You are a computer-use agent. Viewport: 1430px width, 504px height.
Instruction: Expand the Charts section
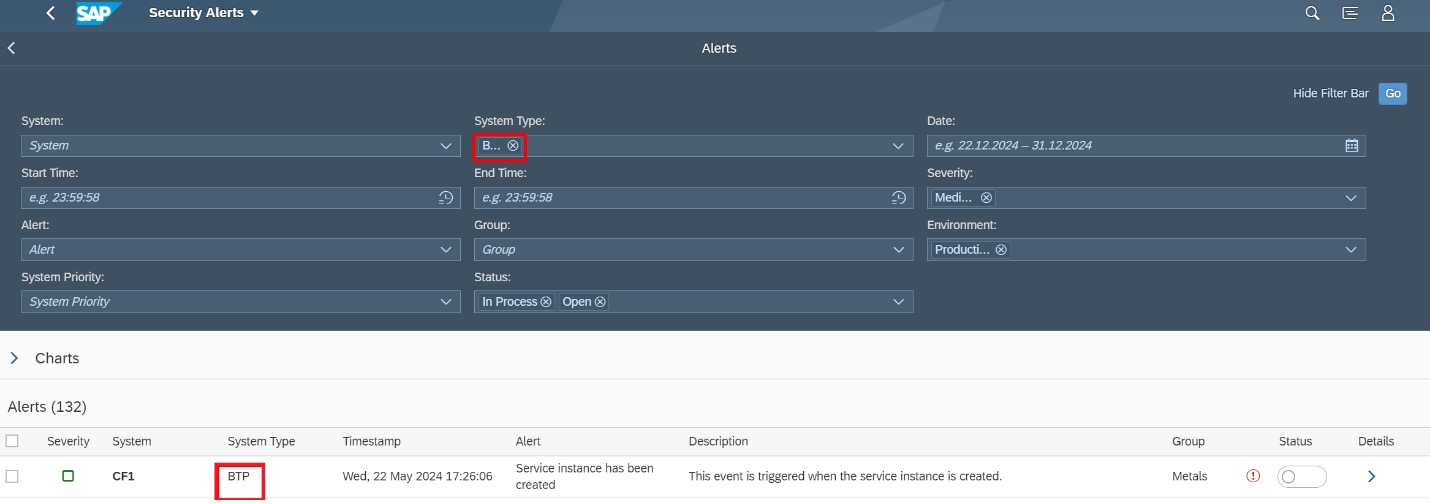14,358
